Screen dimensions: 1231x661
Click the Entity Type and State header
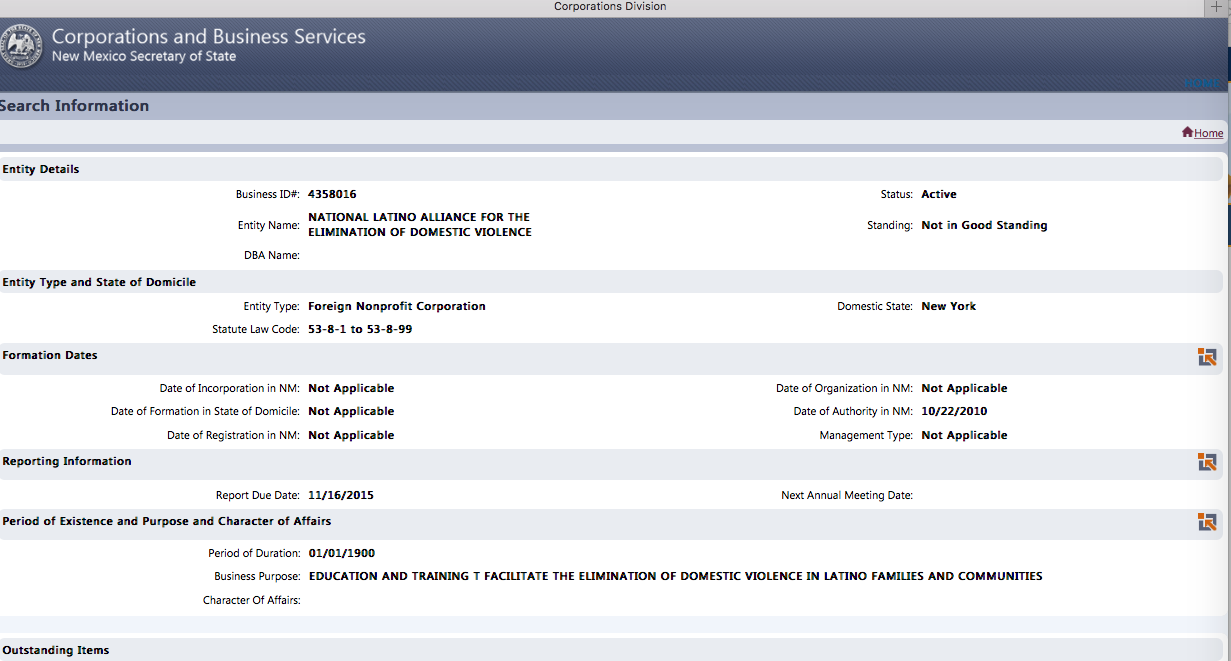[99, 282]
